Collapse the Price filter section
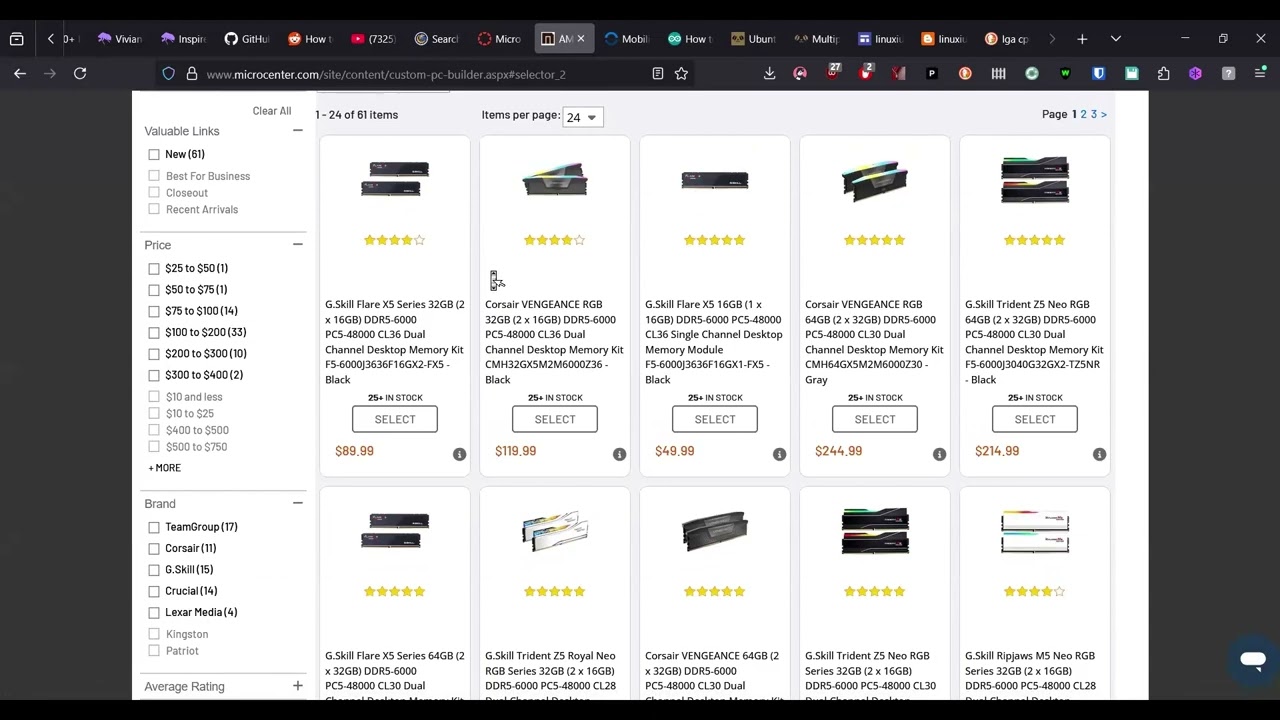This screenshot has height=720, width=1280. (x=297, y=245)
